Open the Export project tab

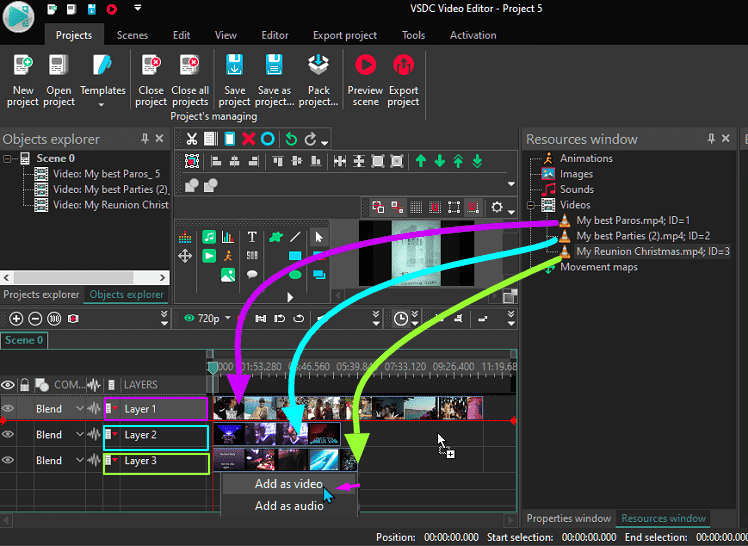pos(345,35)
